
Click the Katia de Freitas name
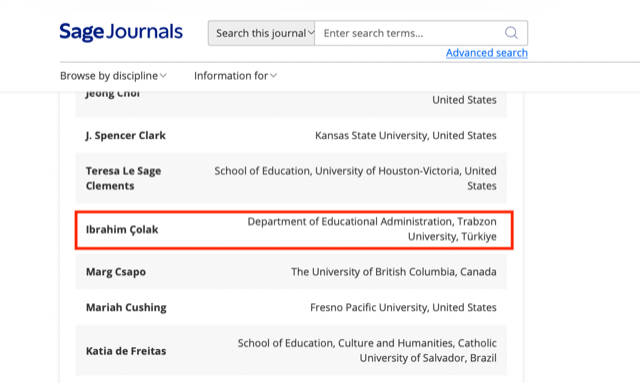click(126, 351)
